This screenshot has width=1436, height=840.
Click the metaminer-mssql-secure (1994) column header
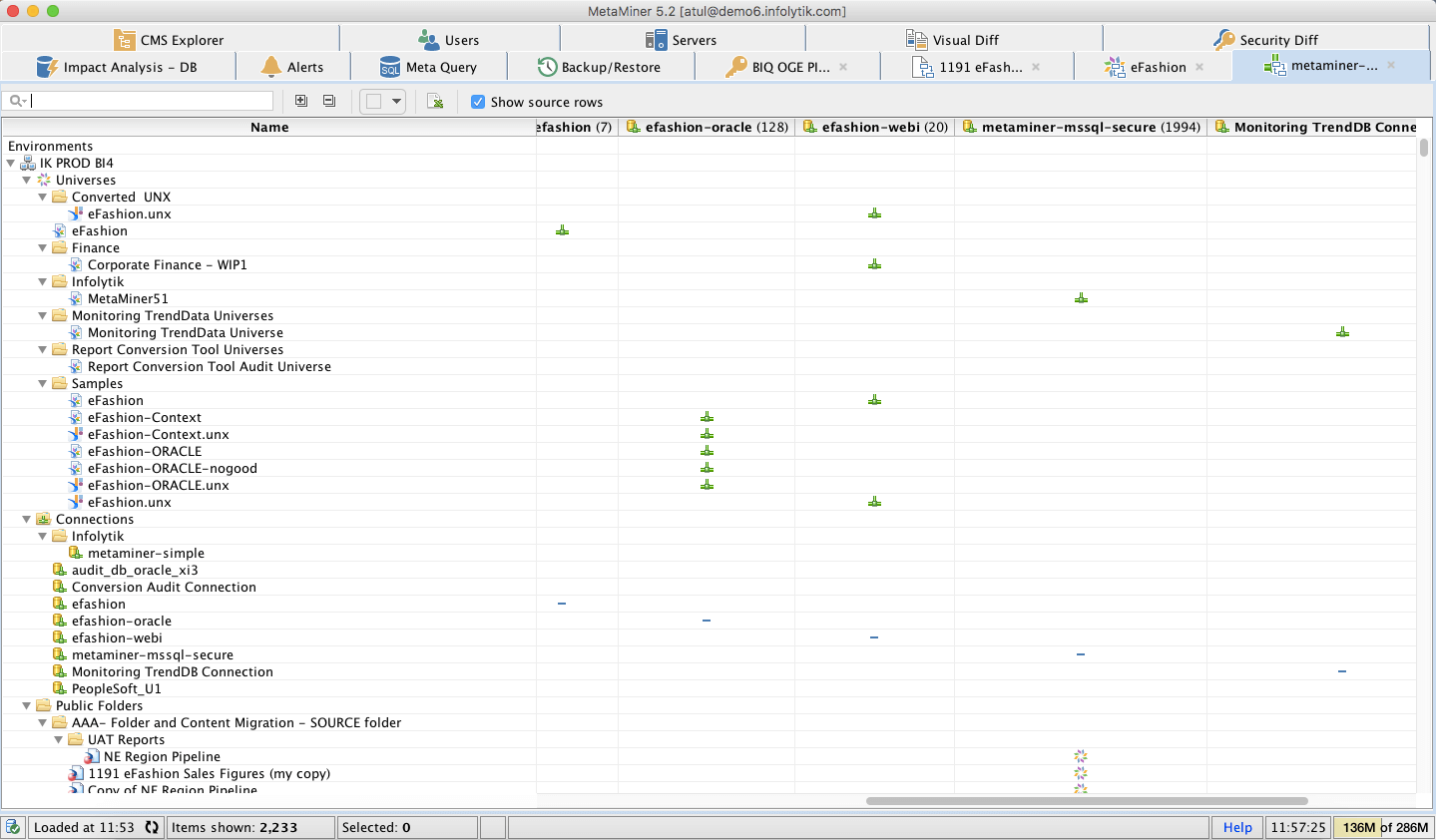pyautogui.click(x=1081, y=127)
